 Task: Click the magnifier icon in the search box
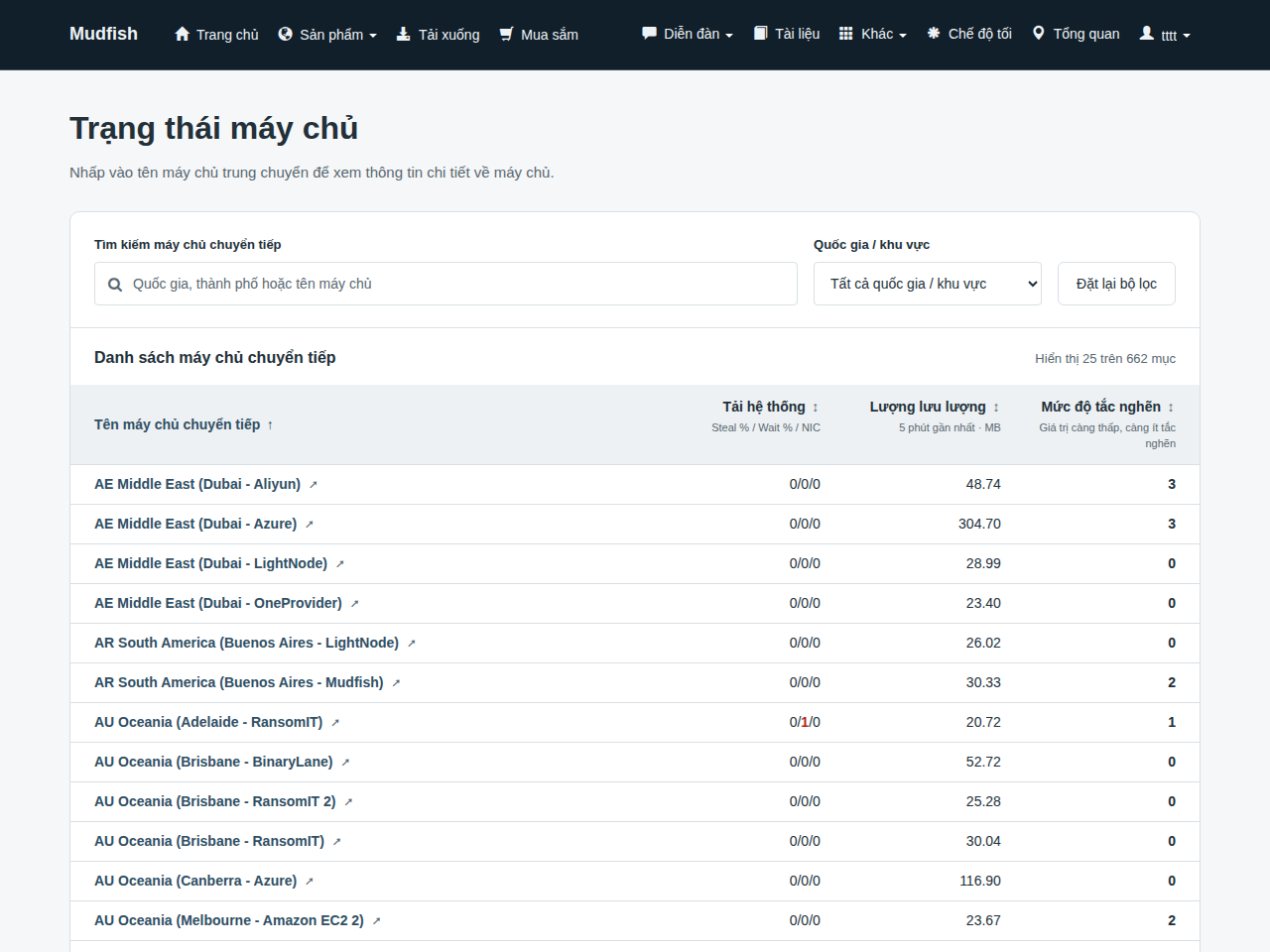pos(115,285)
